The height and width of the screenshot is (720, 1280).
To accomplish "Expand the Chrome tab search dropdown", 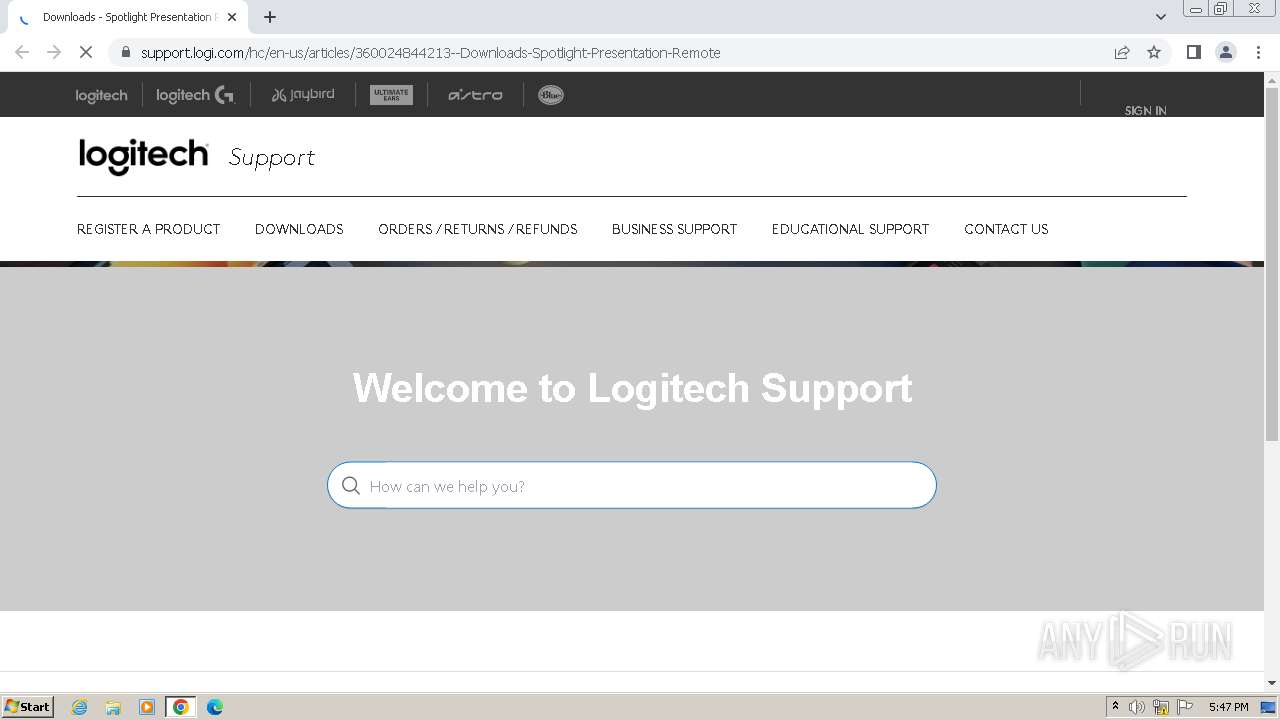I will pyautogui.click(x=1161, y=17).
